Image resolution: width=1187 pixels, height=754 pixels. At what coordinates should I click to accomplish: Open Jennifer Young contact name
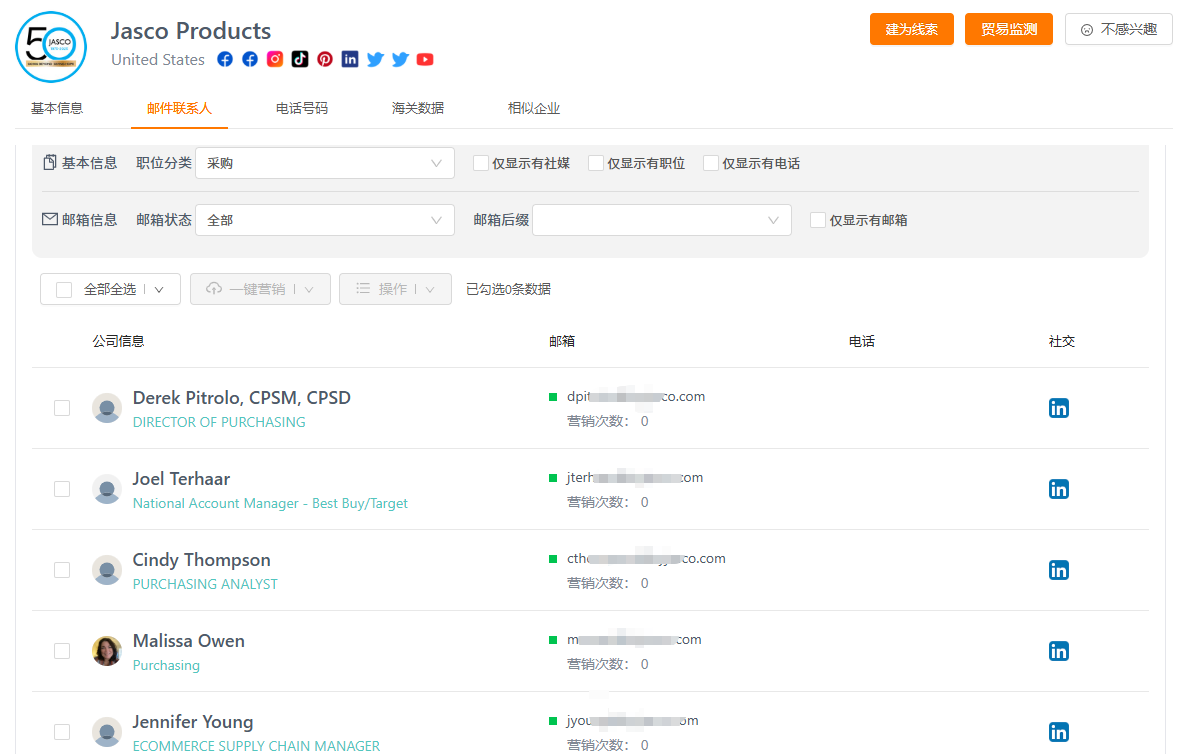[x=192, y=721]
